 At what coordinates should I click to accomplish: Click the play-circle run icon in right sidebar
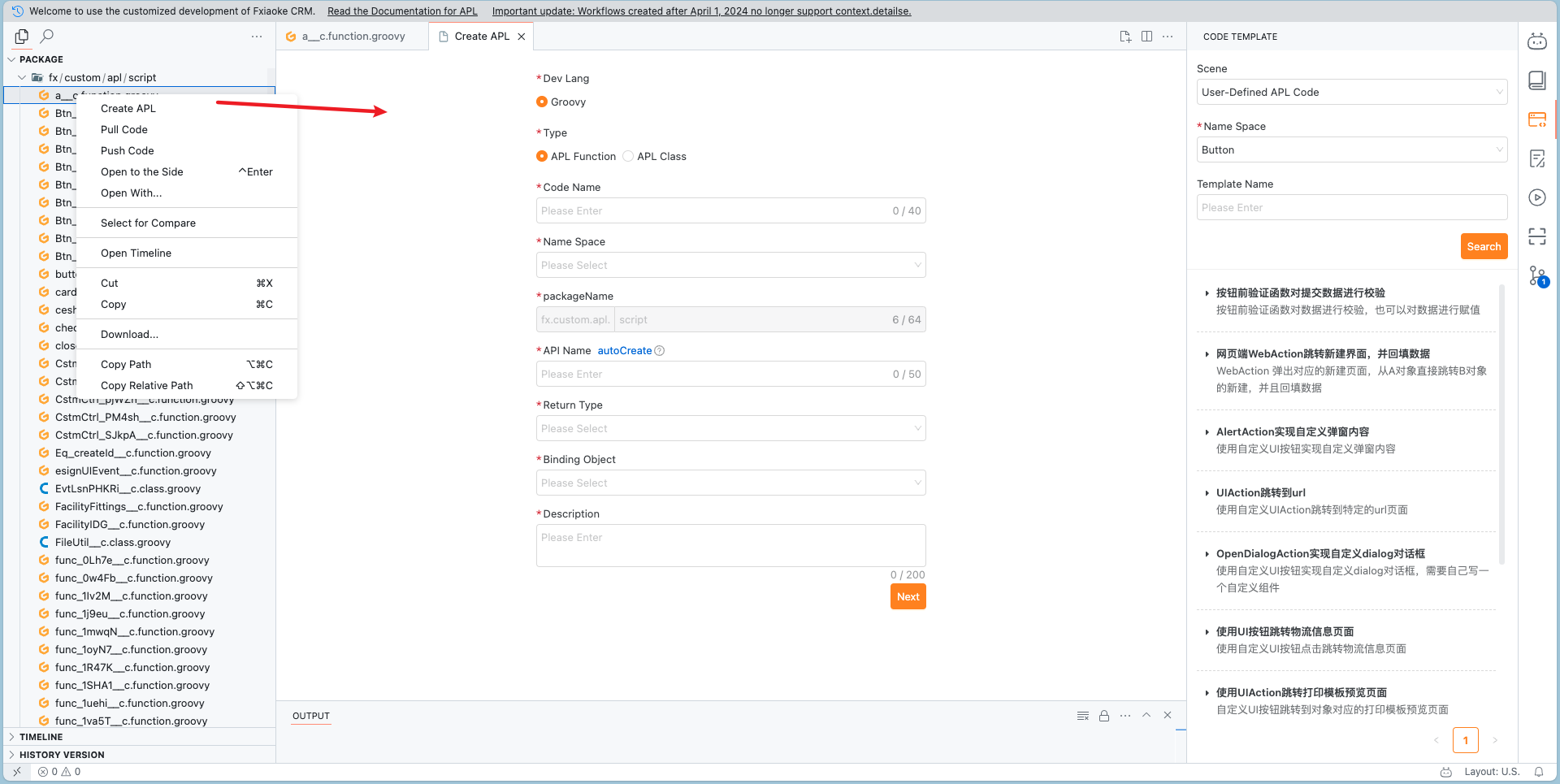1536,197
